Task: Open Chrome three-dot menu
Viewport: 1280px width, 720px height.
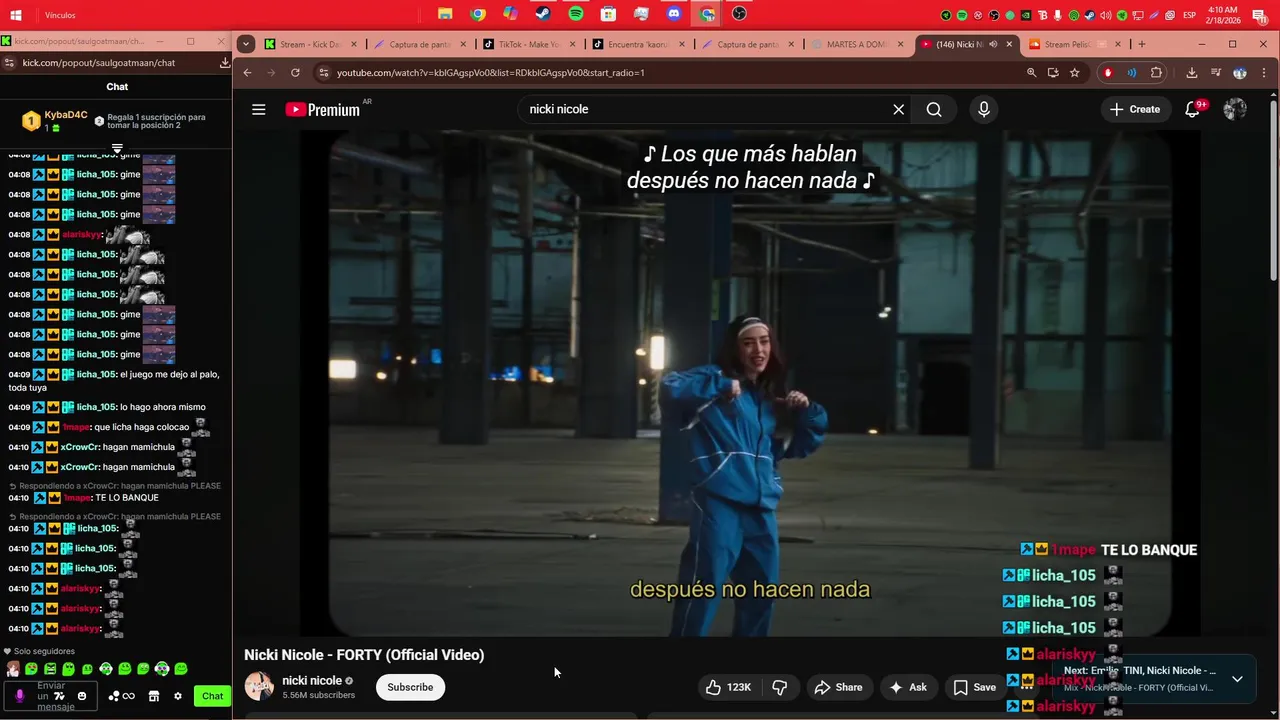Action: [x=1265, y=73]
